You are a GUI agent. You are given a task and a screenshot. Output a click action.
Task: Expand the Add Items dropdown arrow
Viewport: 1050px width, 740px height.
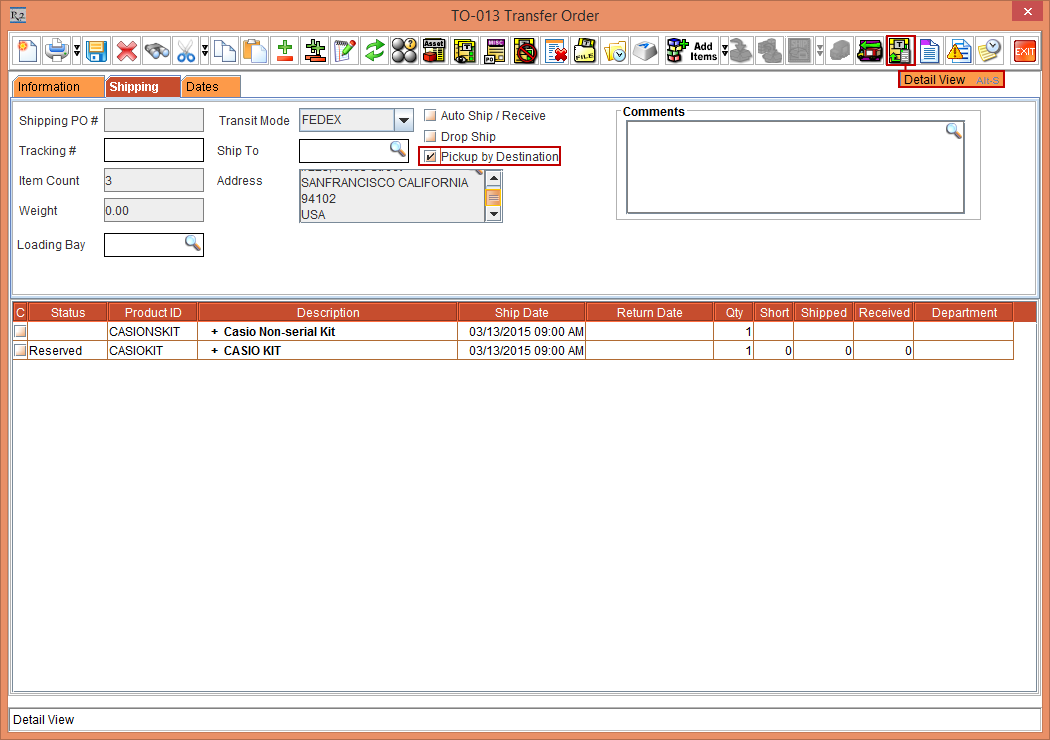[x=724, y=51]
